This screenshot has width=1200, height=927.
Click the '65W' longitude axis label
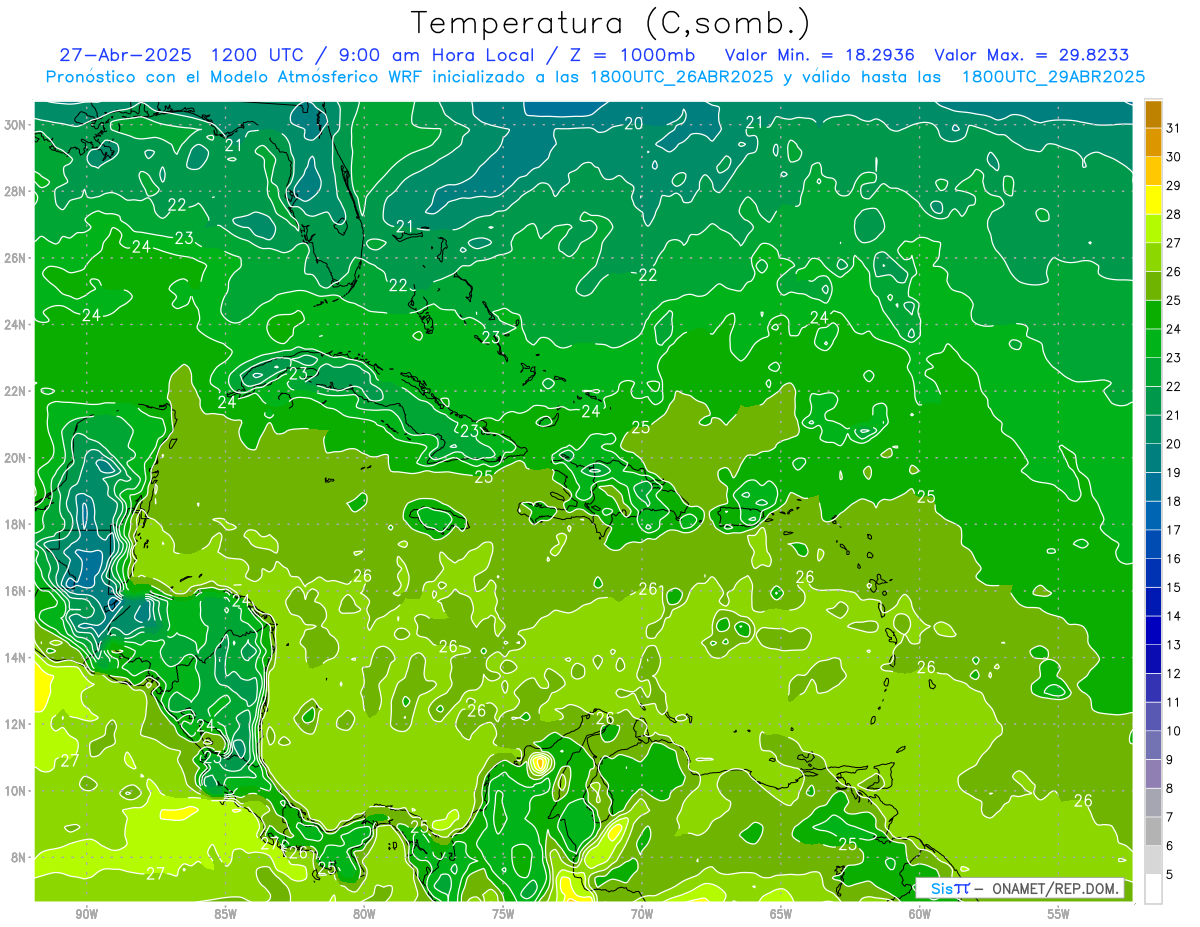[781, 914]
